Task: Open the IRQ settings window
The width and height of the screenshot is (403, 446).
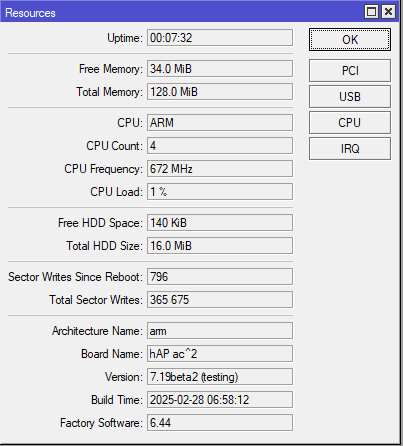Action: [350, 148]
